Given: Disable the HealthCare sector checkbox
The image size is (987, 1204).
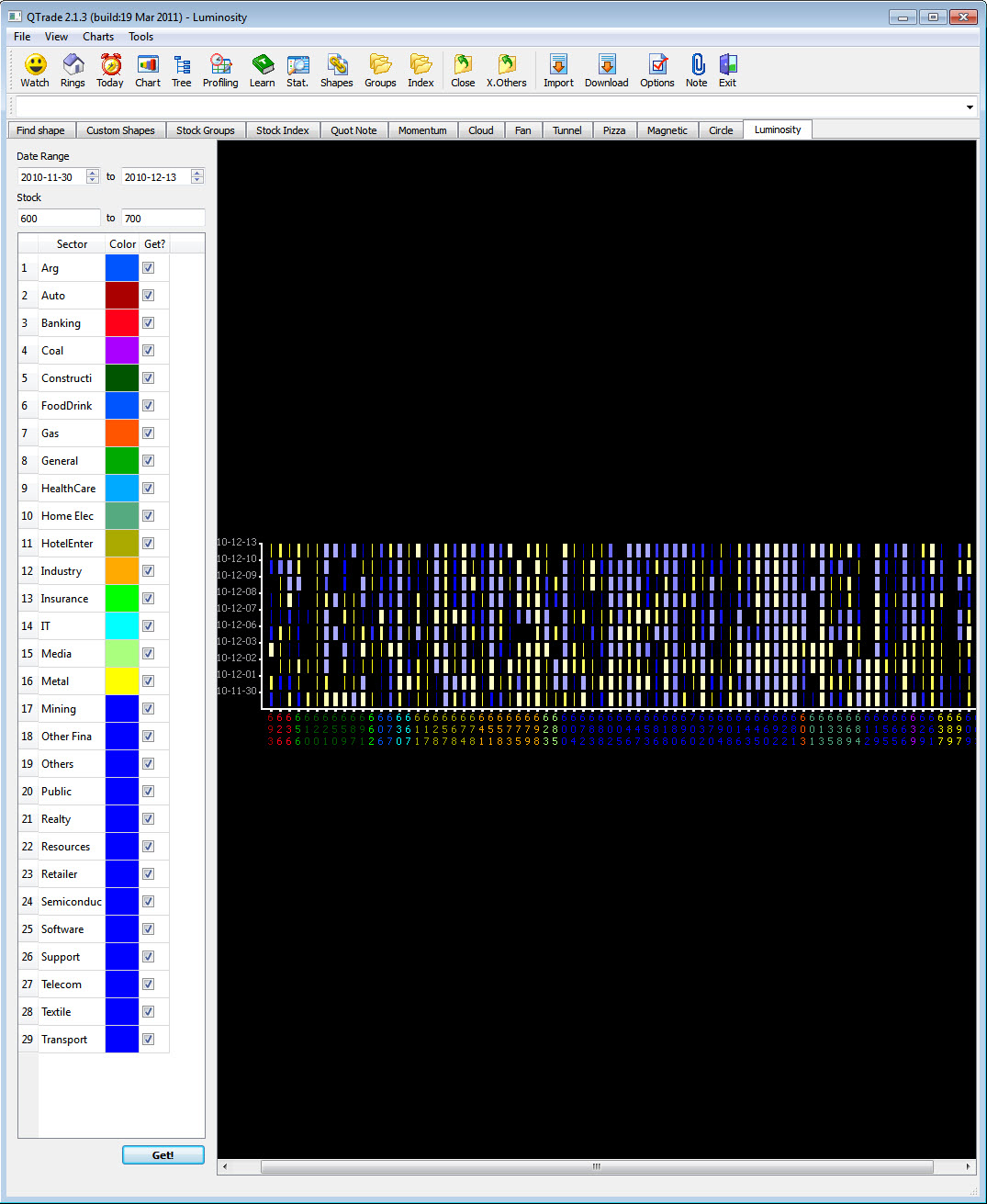Looking at the screenshot, I should [148, 488].
